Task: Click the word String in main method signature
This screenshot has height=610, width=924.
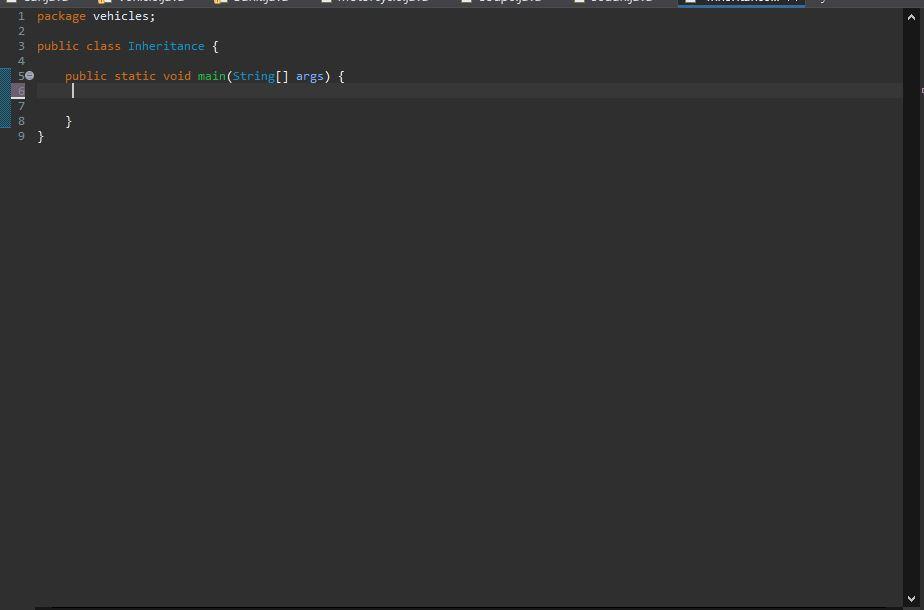Action: 253,75
